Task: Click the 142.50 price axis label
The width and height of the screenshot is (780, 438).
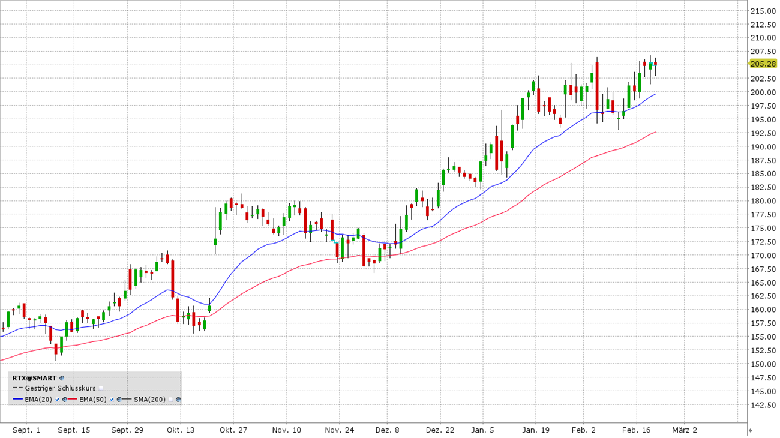Action: point(764,405)
